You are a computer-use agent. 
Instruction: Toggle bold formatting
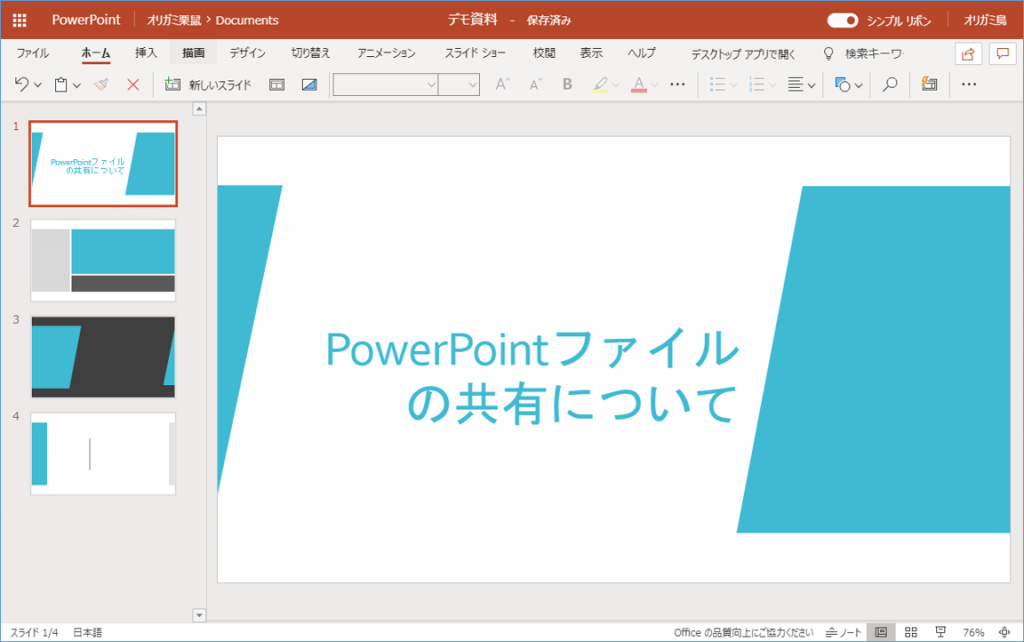click(x=567, y=84)
